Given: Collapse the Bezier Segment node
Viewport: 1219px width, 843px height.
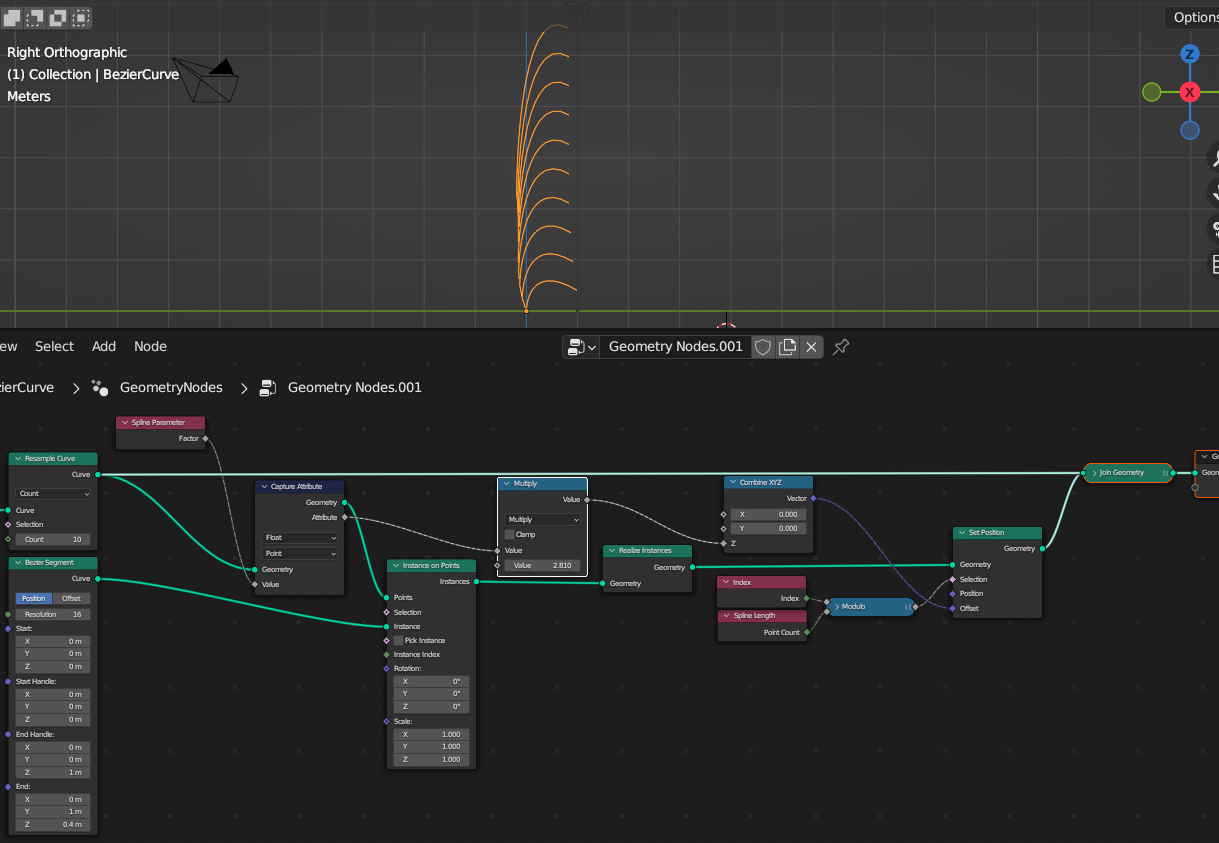Looking at the screenshot, I should 17,563.
